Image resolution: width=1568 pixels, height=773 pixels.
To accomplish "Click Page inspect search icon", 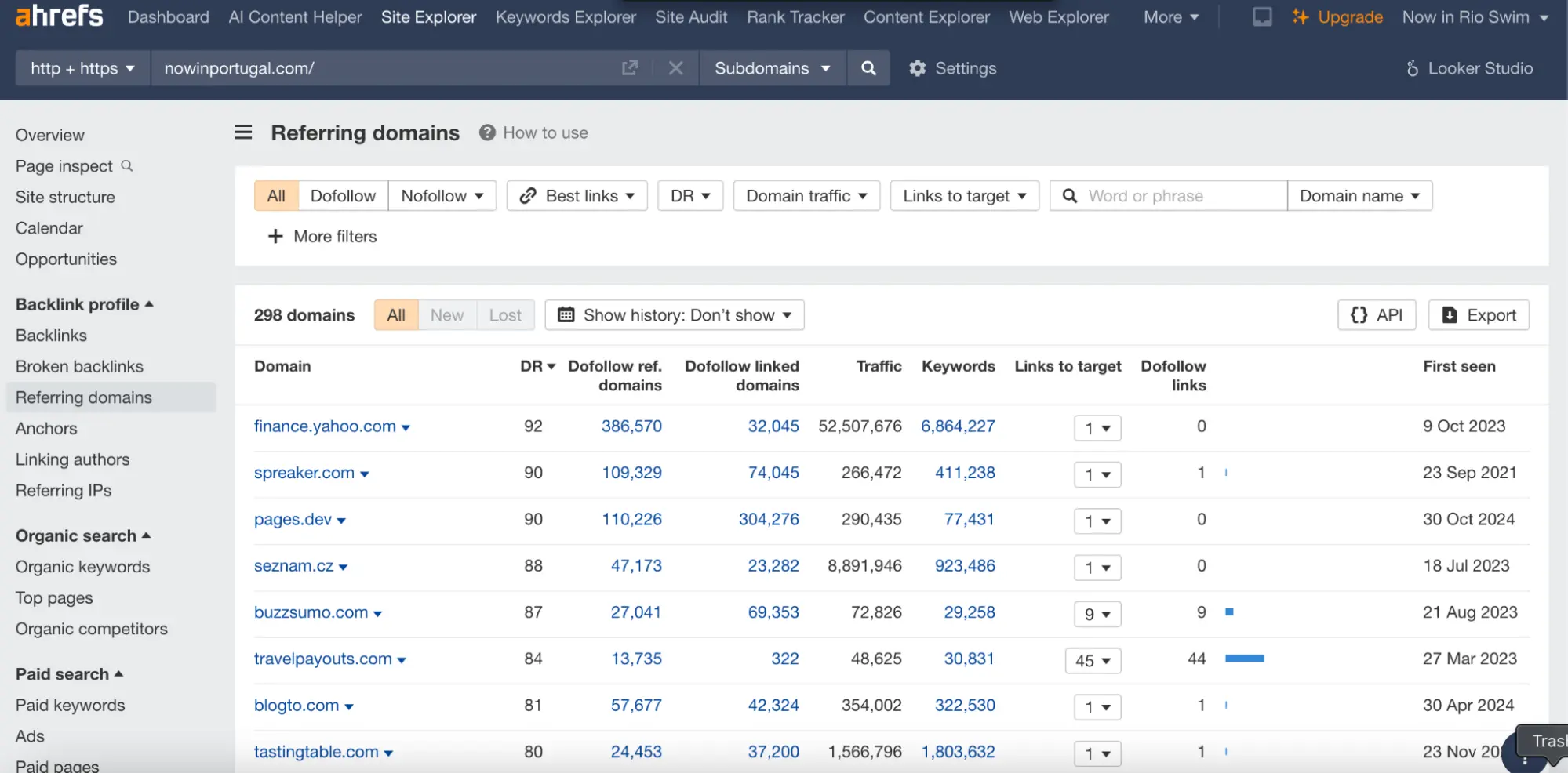I will [127, 165].
